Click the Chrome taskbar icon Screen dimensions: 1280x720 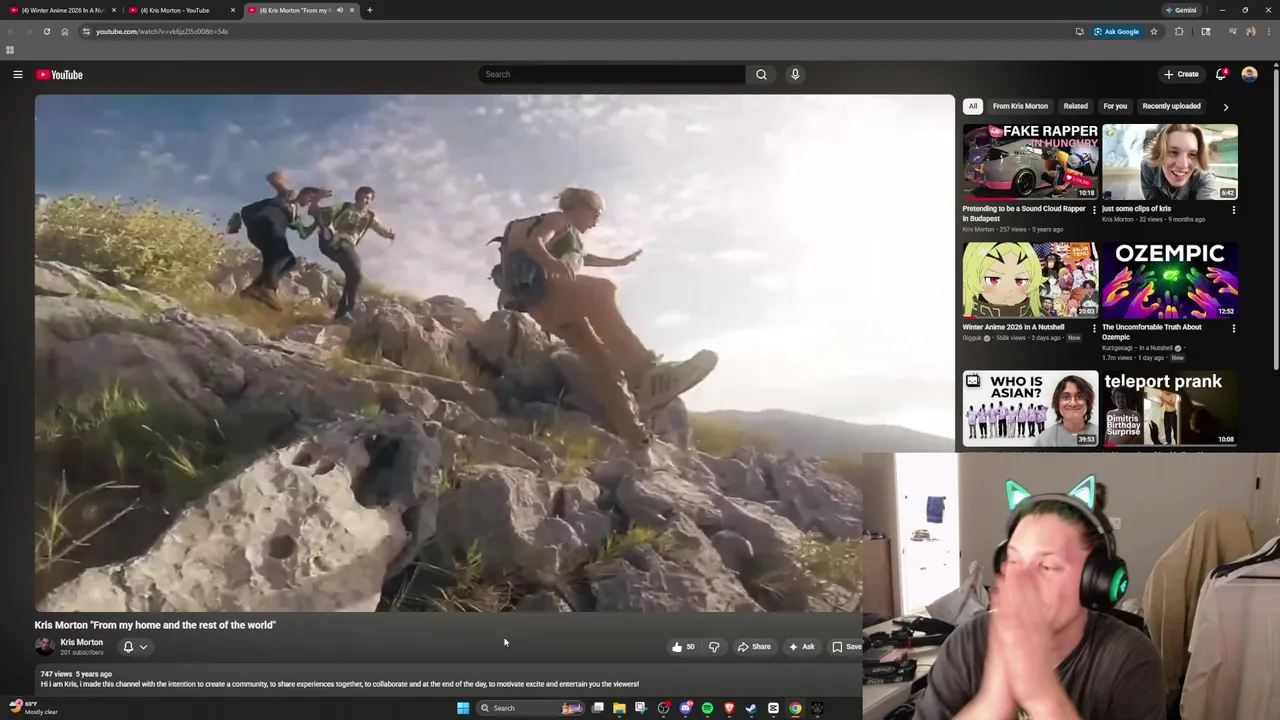[795, 708]
